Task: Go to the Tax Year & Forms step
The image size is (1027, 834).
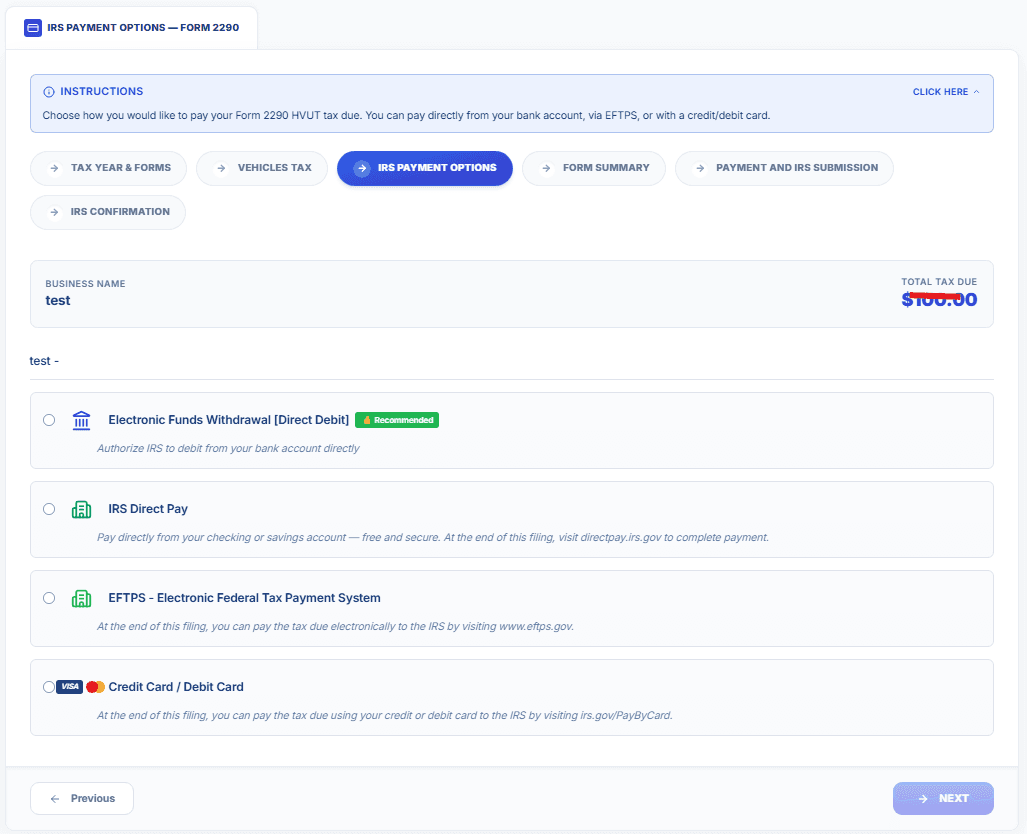Action: (x=109, y=168)
